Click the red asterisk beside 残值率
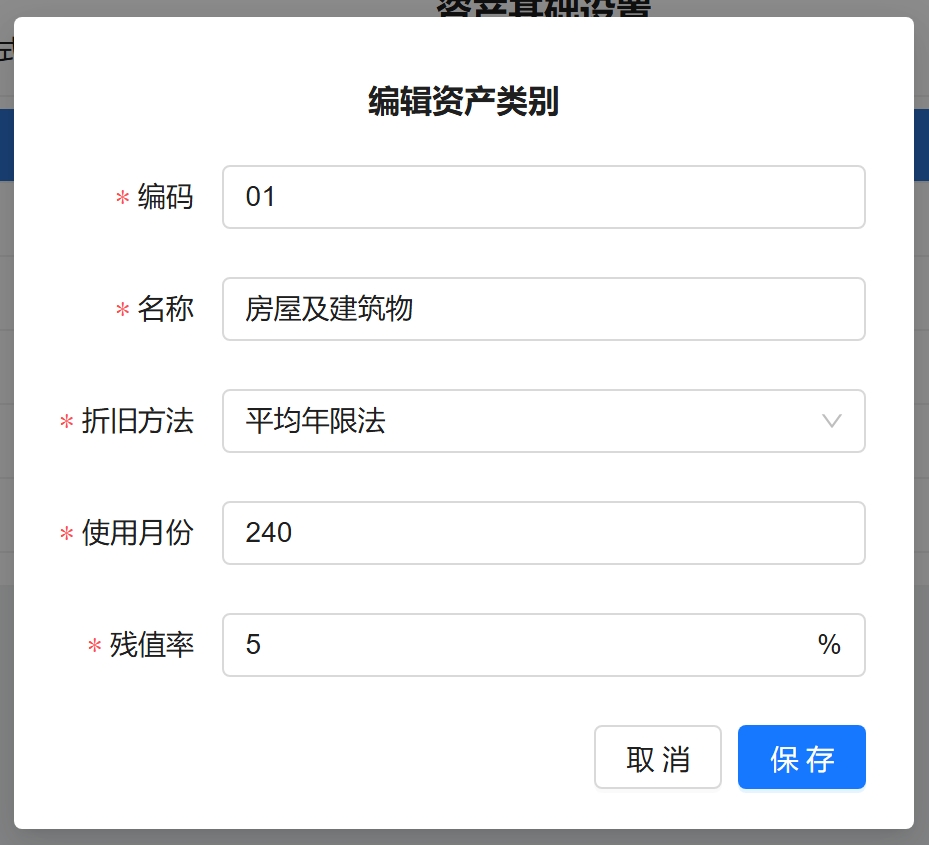This screenshot has width=929, height=845. coord(95,647)
